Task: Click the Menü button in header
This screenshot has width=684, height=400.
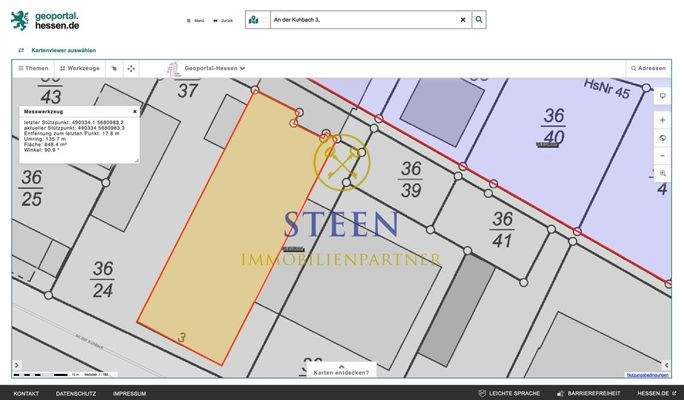Action: (195, 20)
